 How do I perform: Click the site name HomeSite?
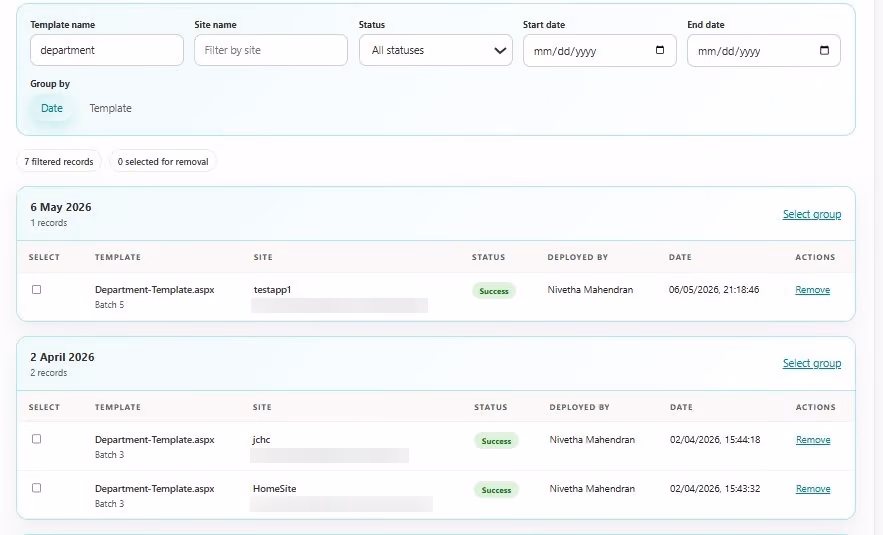pyautogui.click(x=274, y=488)
